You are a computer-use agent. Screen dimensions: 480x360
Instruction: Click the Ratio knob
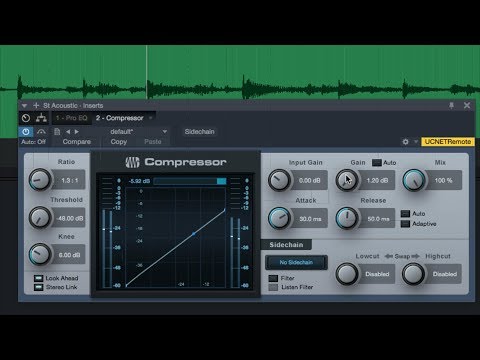click(40, 180)
